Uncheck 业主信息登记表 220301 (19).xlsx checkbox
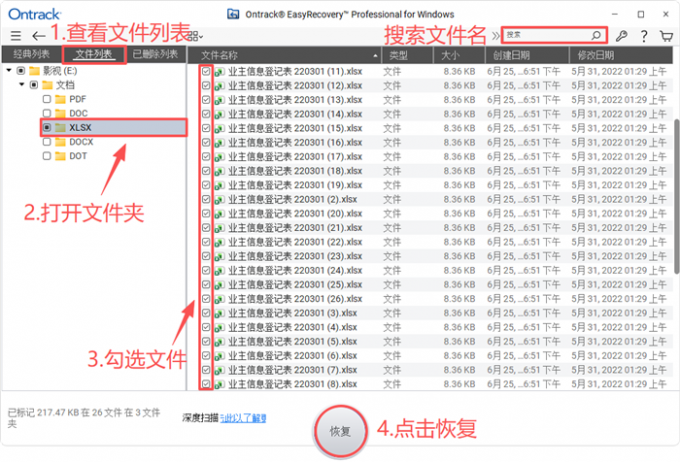Viewport: 680px width, 462px height. pos(206,185)
